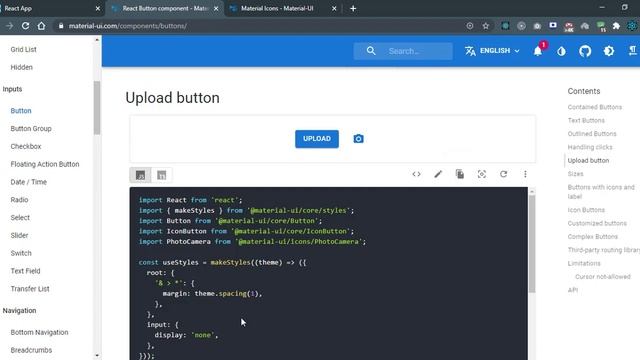640x360 pixels.
Task: Switch to React App tab
Action: (x=51, y=8)
